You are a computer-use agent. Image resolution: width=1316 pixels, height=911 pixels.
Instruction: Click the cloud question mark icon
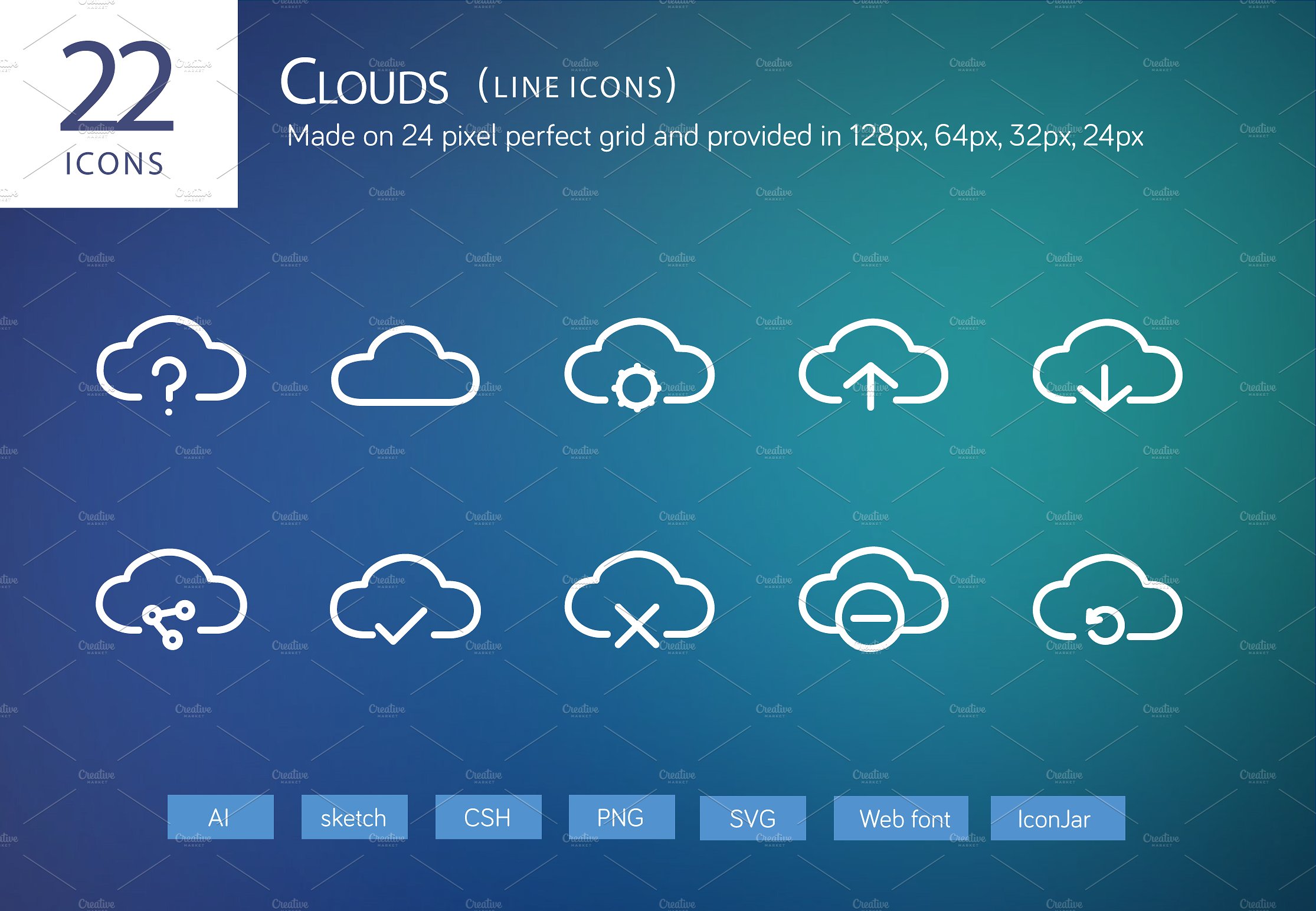(x=171, y=365)
